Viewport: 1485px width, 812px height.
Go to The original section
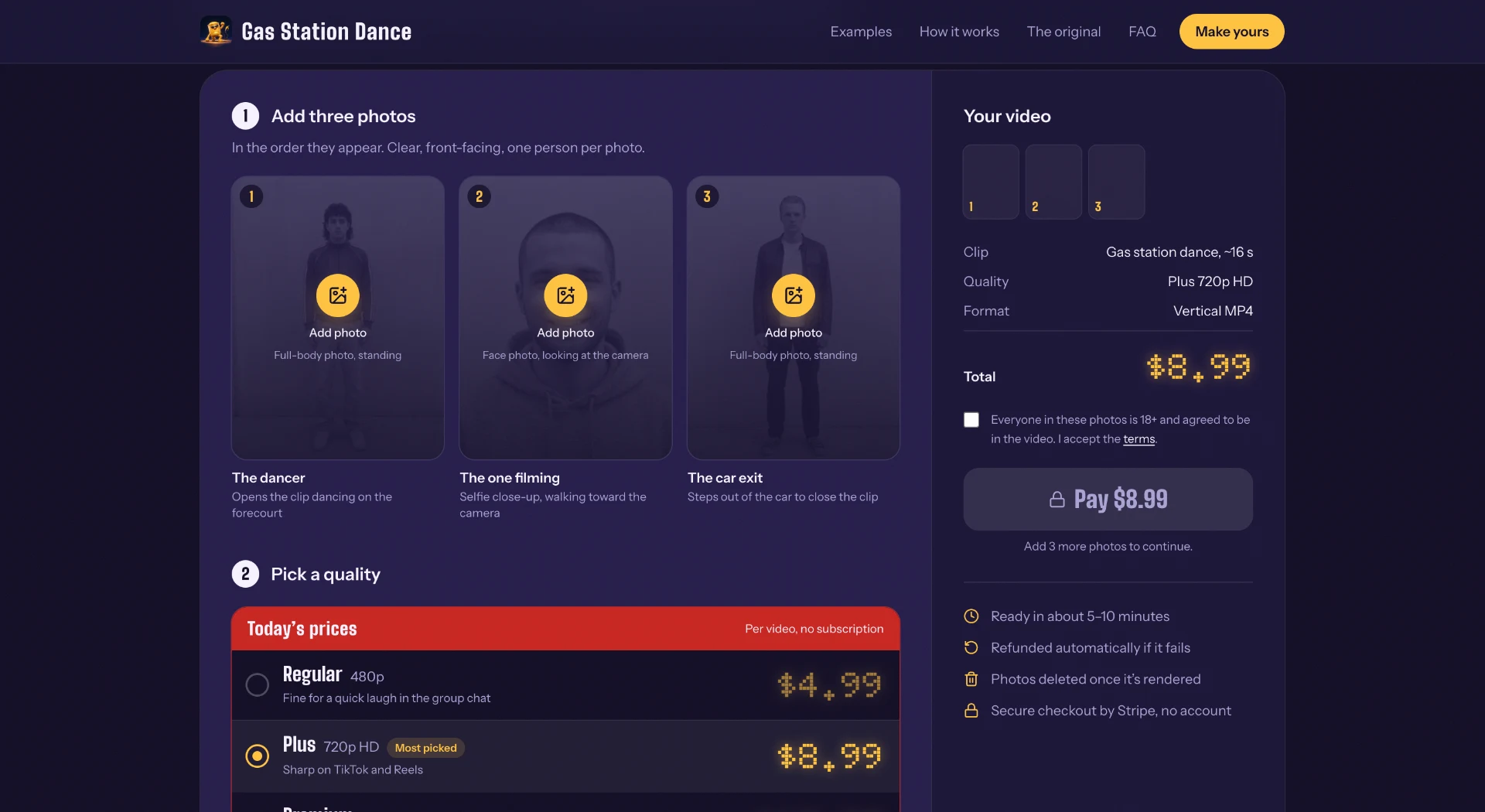point(1063,32)
